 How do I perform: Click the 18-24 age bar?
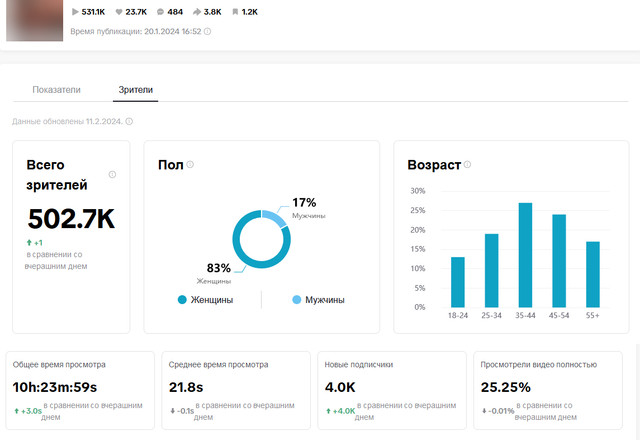tap(458, 282)
